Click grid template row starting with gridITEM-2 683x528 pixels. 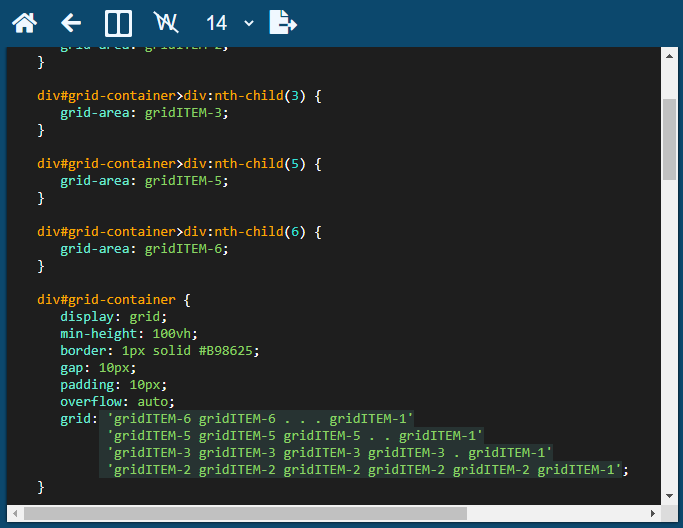[365, 470]
